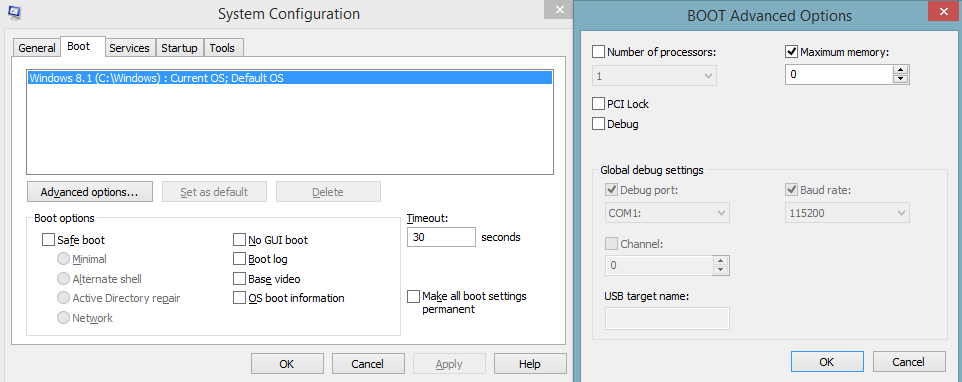The height and width of the screenshot is (382, 962).
Task: Check the Boot log option
Action: coord(239,259)
